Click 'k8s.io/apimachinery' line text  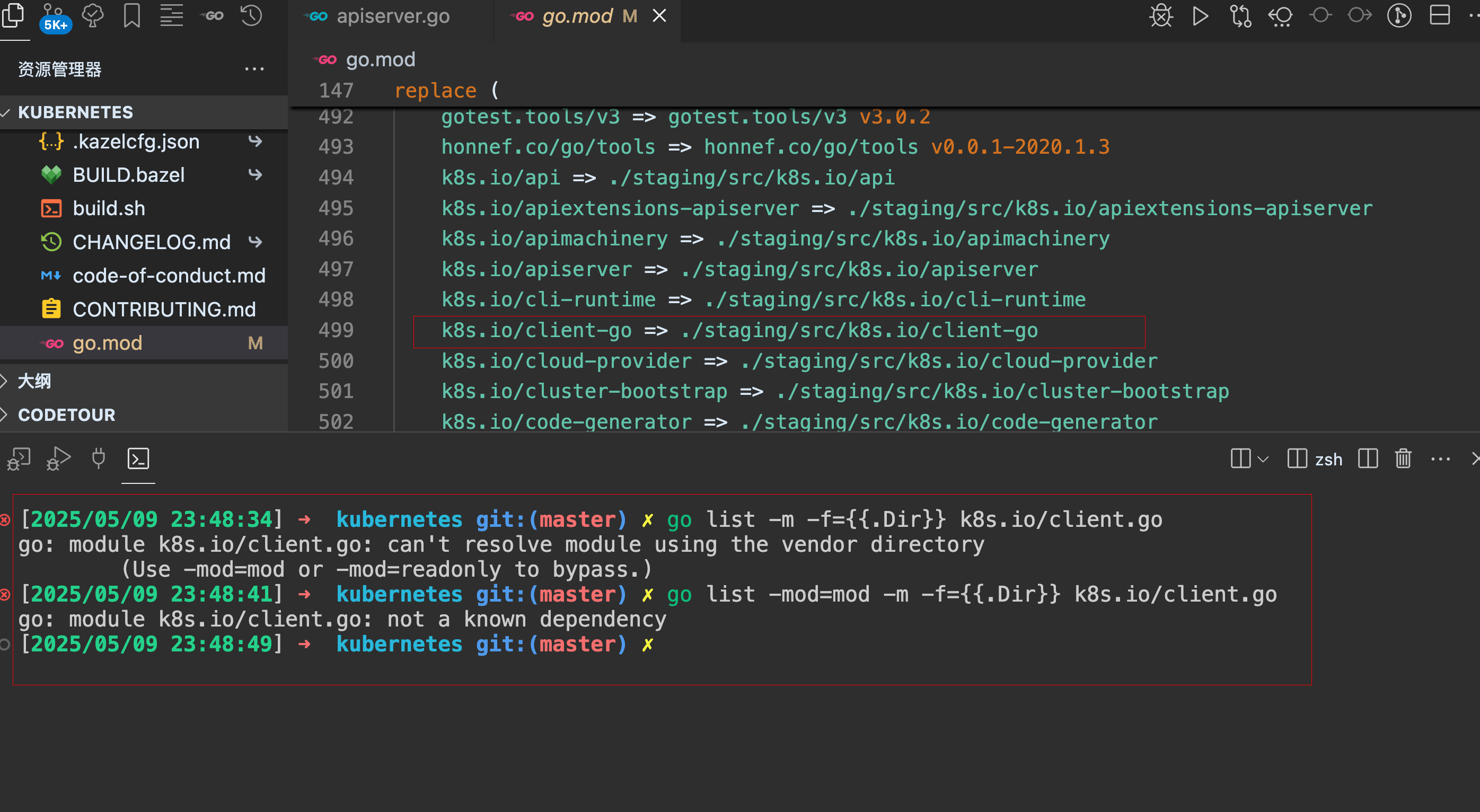tap(775, 239)
